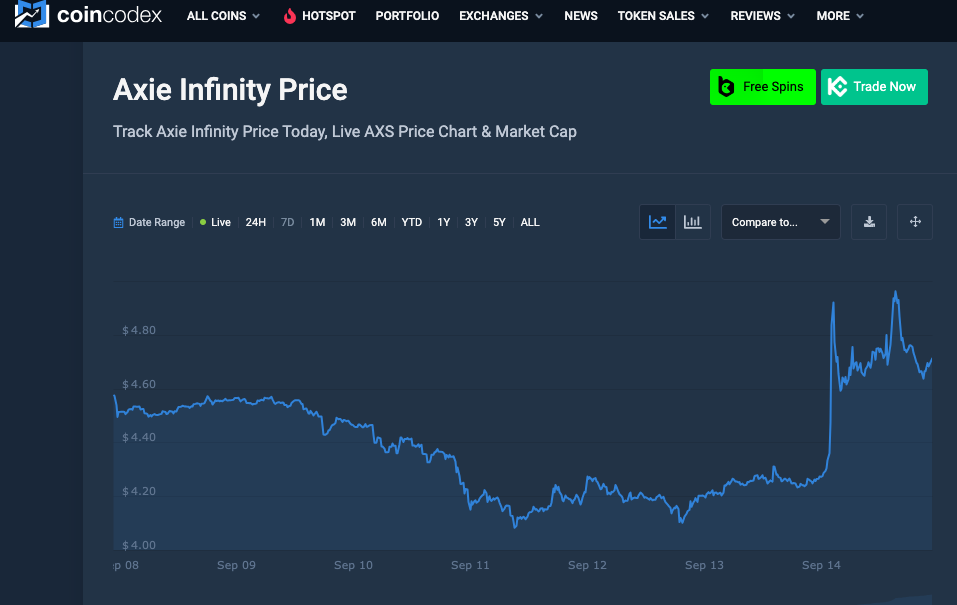This screenshot has width=957, height=605.
Task: Click the $4.20 price axis label
Action: pos(139,491)
